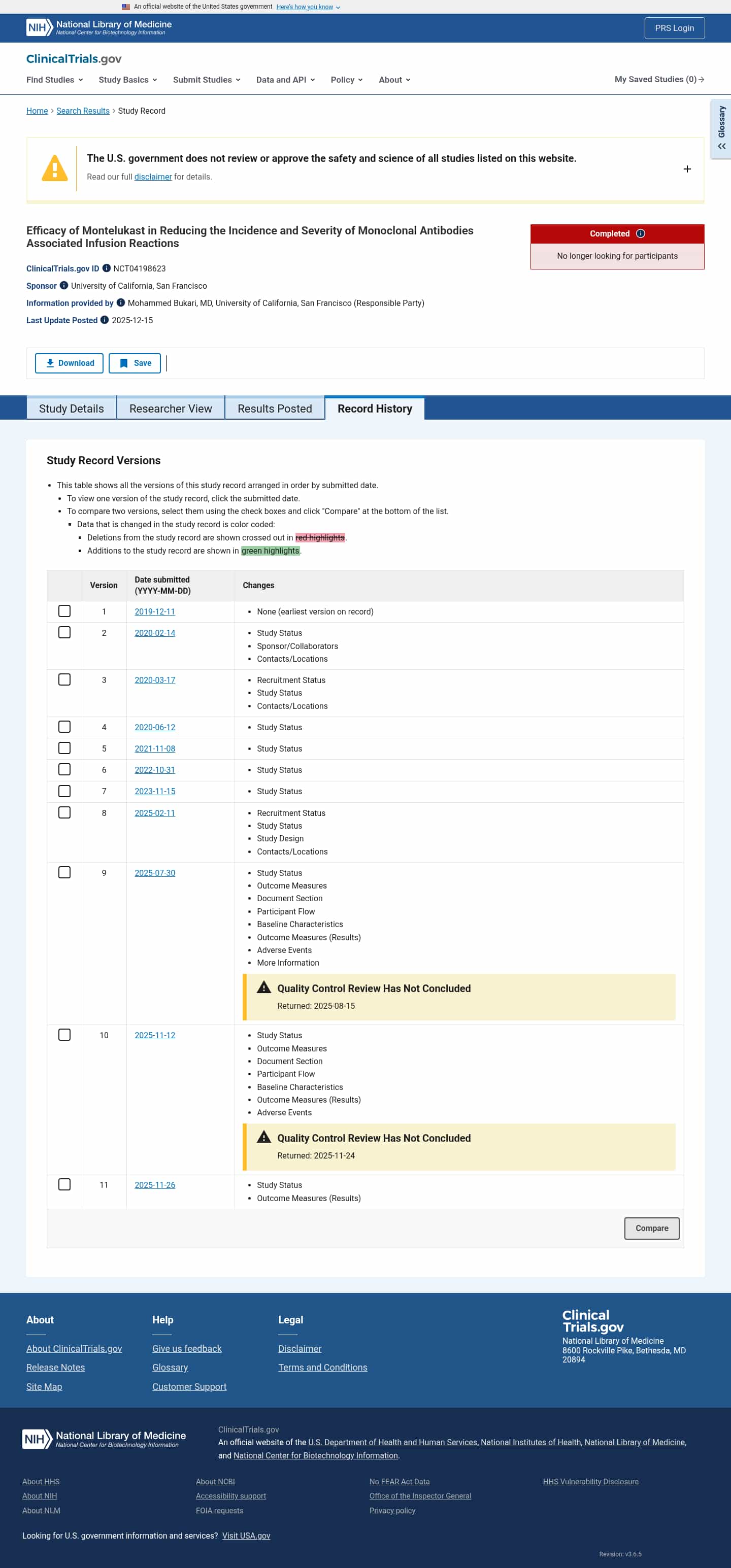Open the disclaimer link in banner

coord(153,177)
